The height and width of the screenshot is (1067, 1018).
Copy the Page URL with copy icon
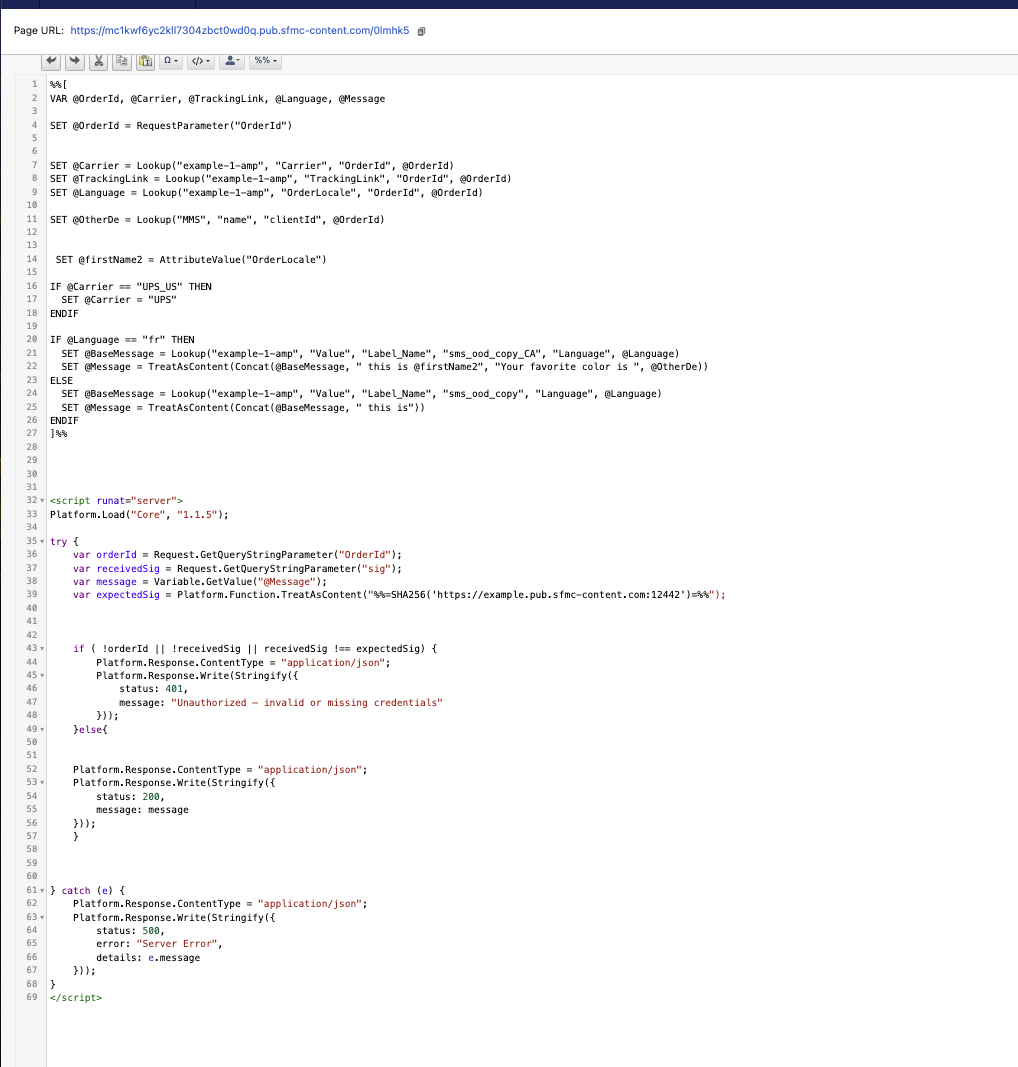point(421,31)
